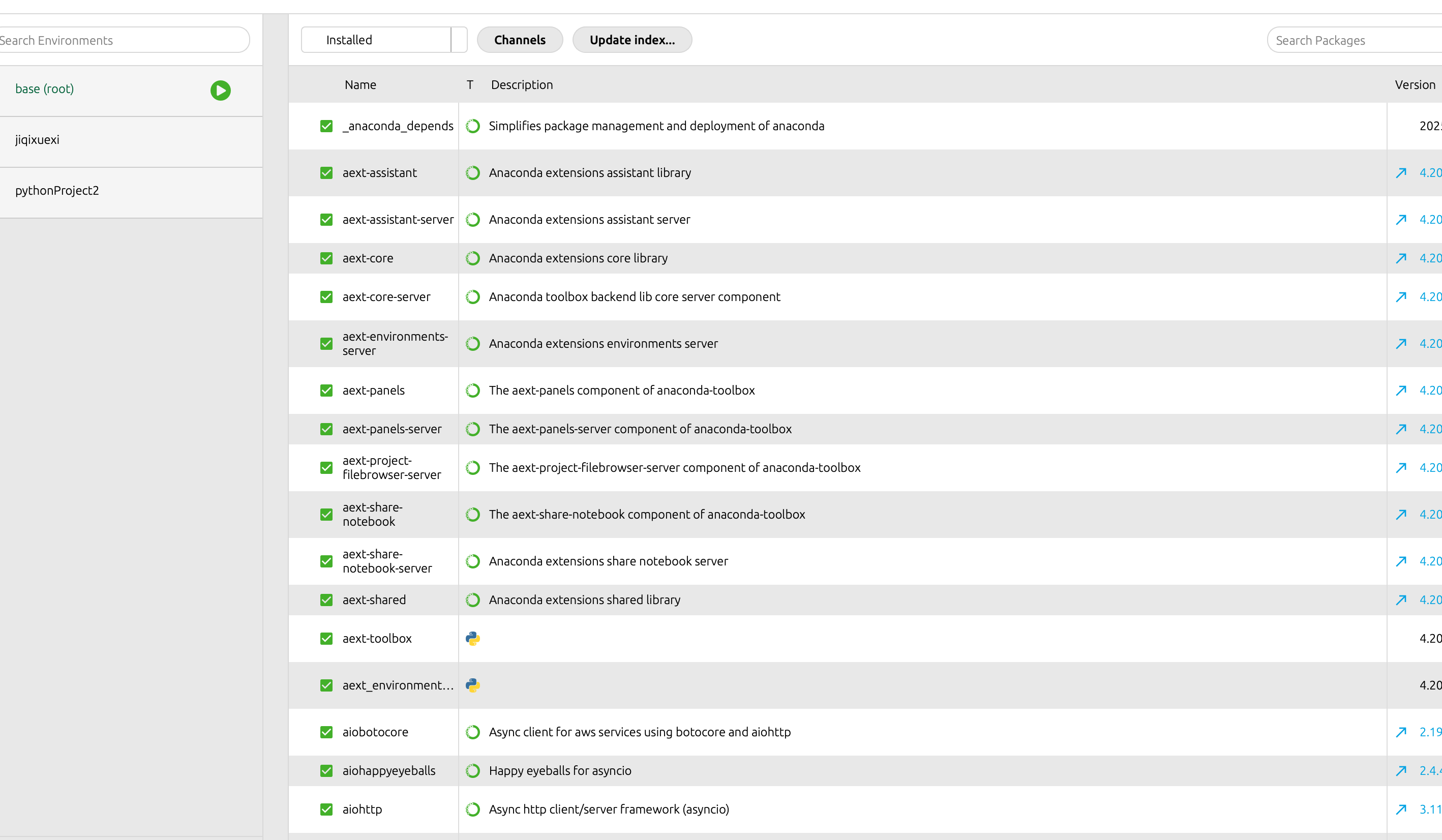This screenshot has width=1442, height=840.
Task: Click the upgrade arrow for aext-core
Action: (1401, 258)
